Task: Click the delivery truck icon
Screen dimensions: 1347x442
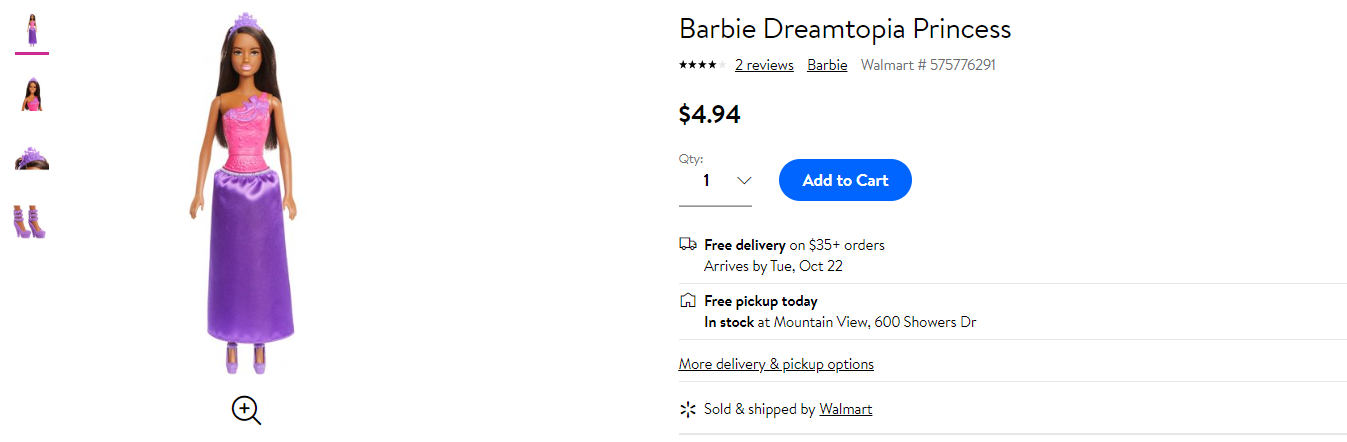Action: 687,244
